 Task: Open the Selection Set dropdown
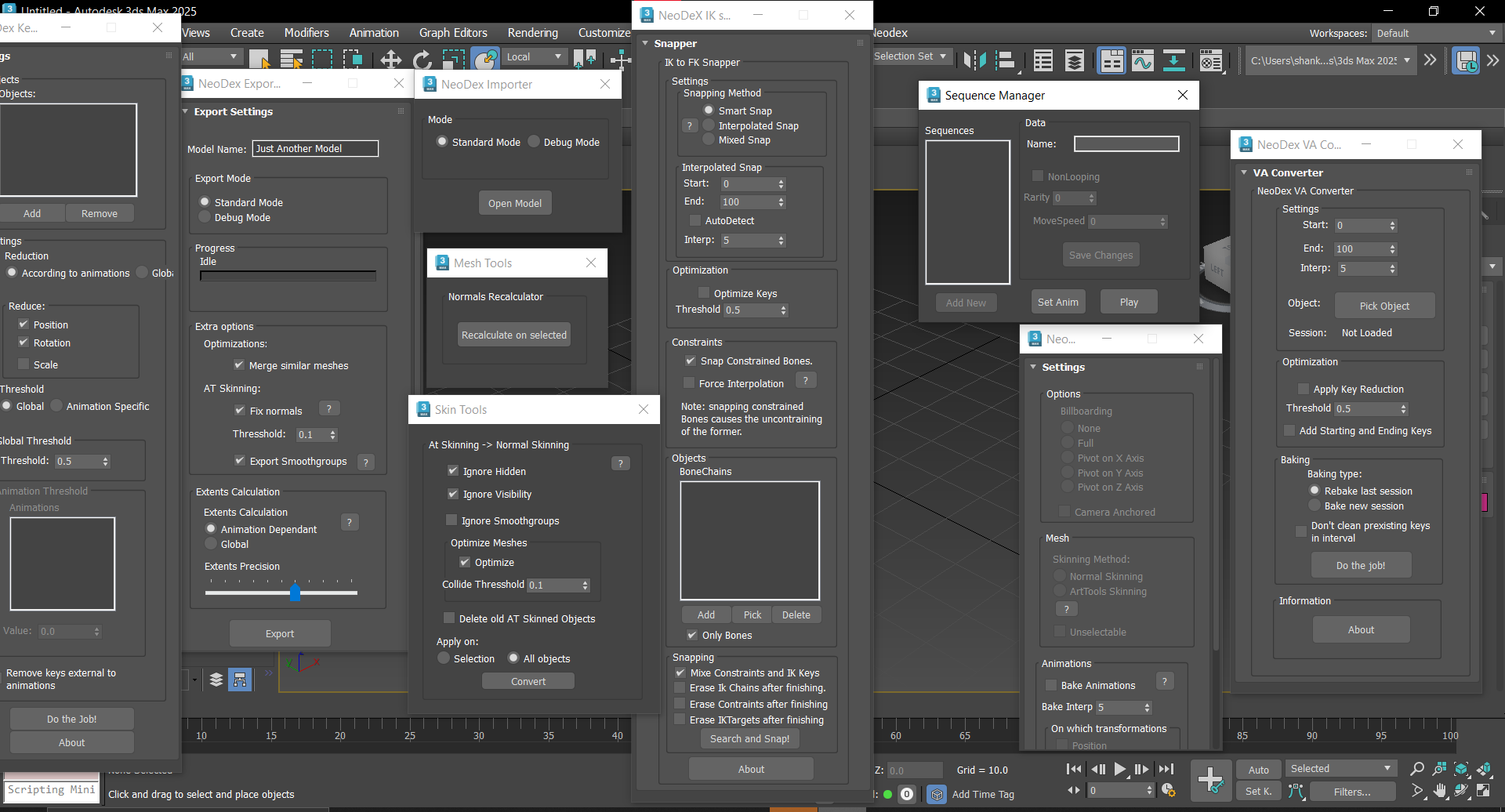pyautogui.click(x=912, y=56)
